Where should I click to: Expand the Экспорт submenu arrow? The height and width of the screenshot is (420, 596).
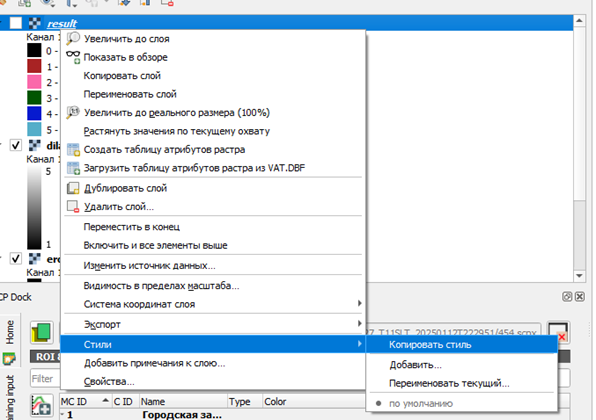[x=359, y=323]
